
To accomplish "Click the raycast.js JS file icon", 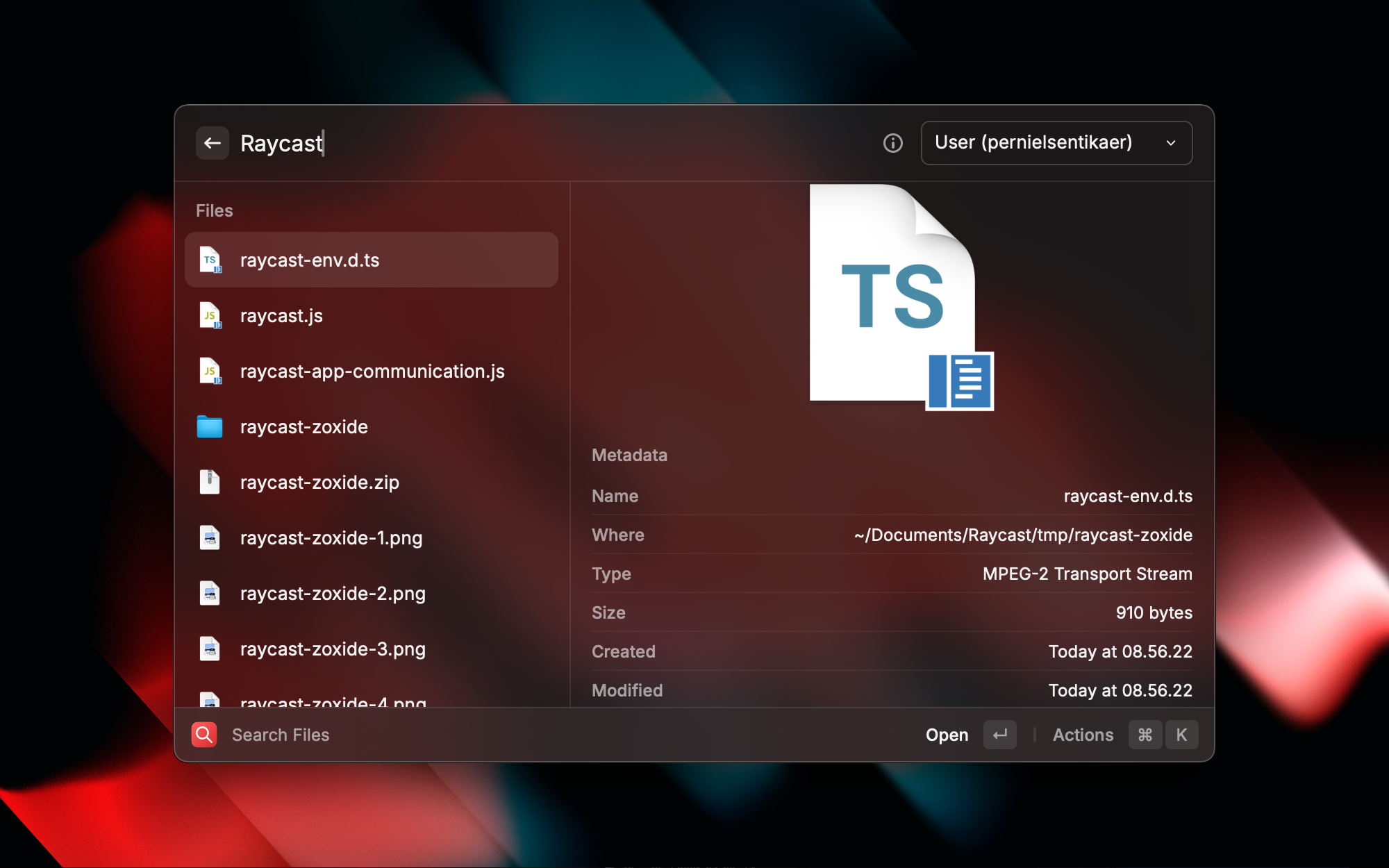I will pyautogui.click(x=210, y=316).
